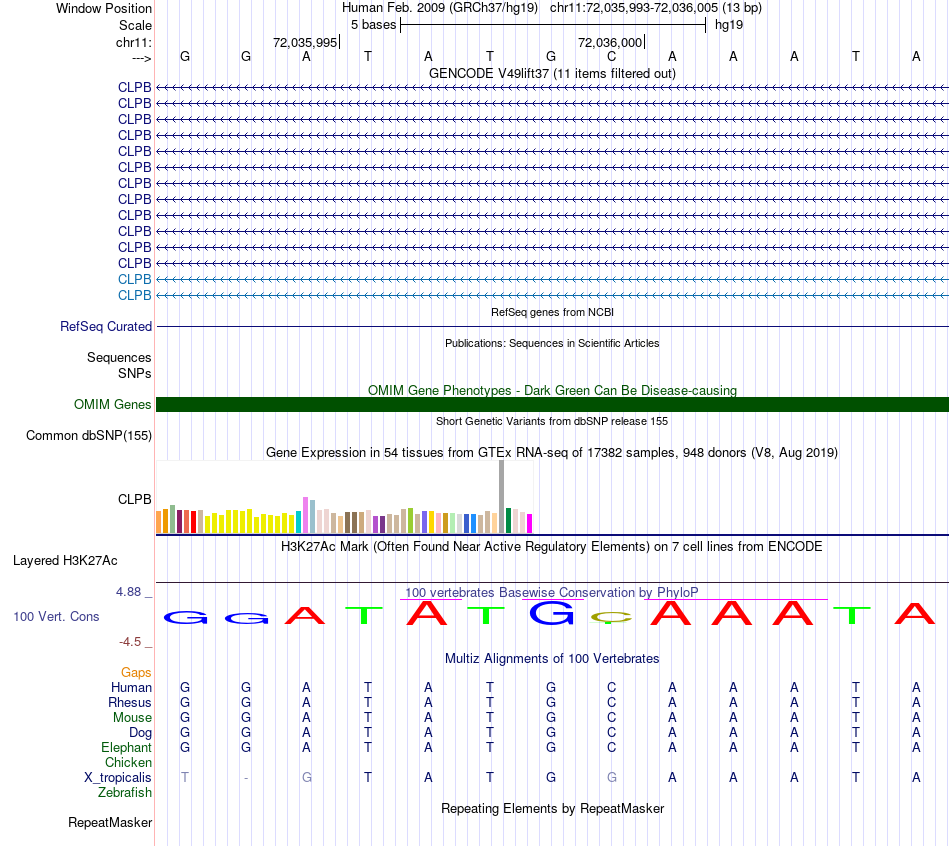This screenshot has height=846, width=950.
Task: Select the Rhesus alignment row label
Action: click(x=130, y=702)
